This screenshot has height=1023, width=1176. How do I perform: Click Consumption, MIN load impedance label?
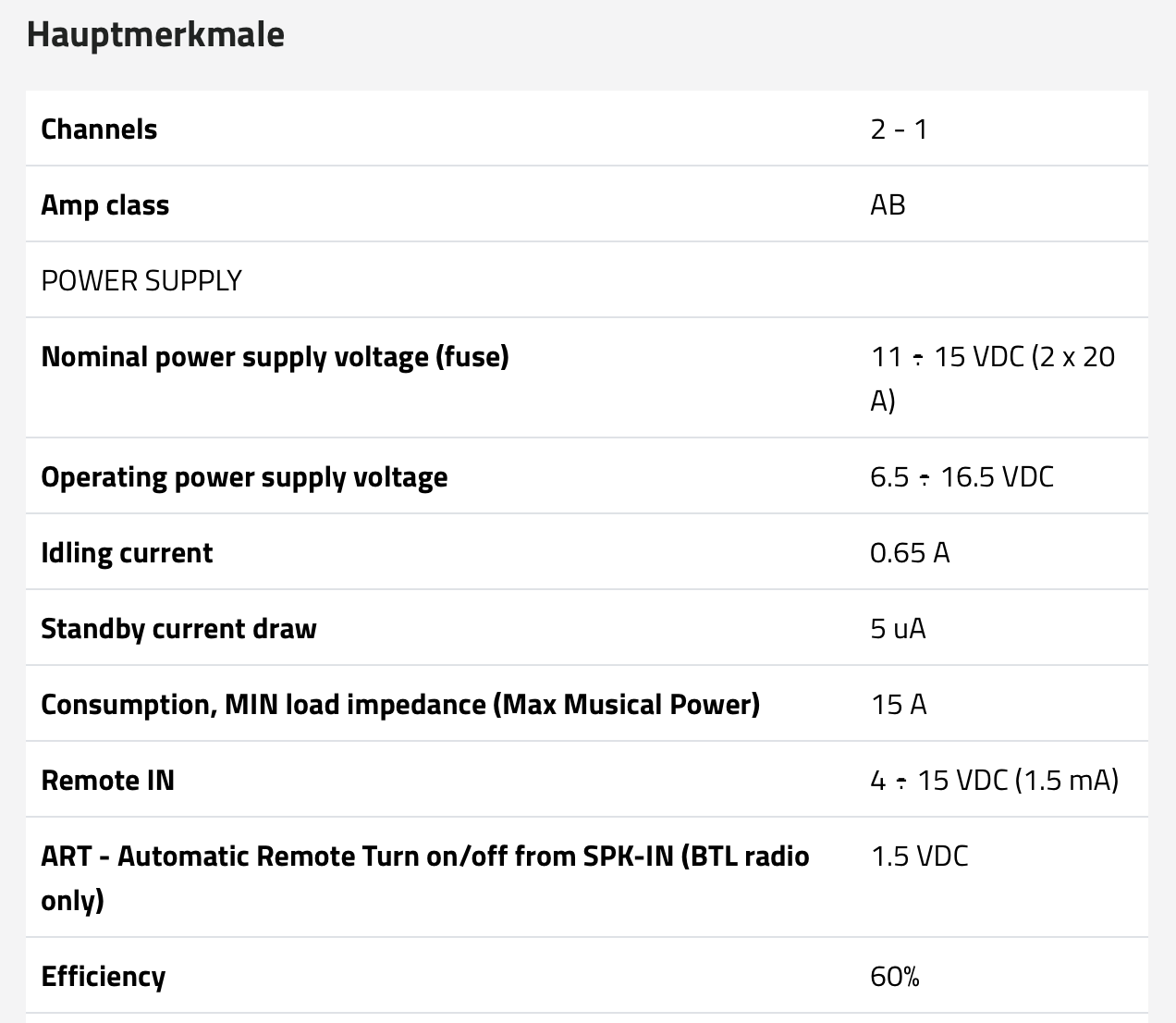pos(399,704)
